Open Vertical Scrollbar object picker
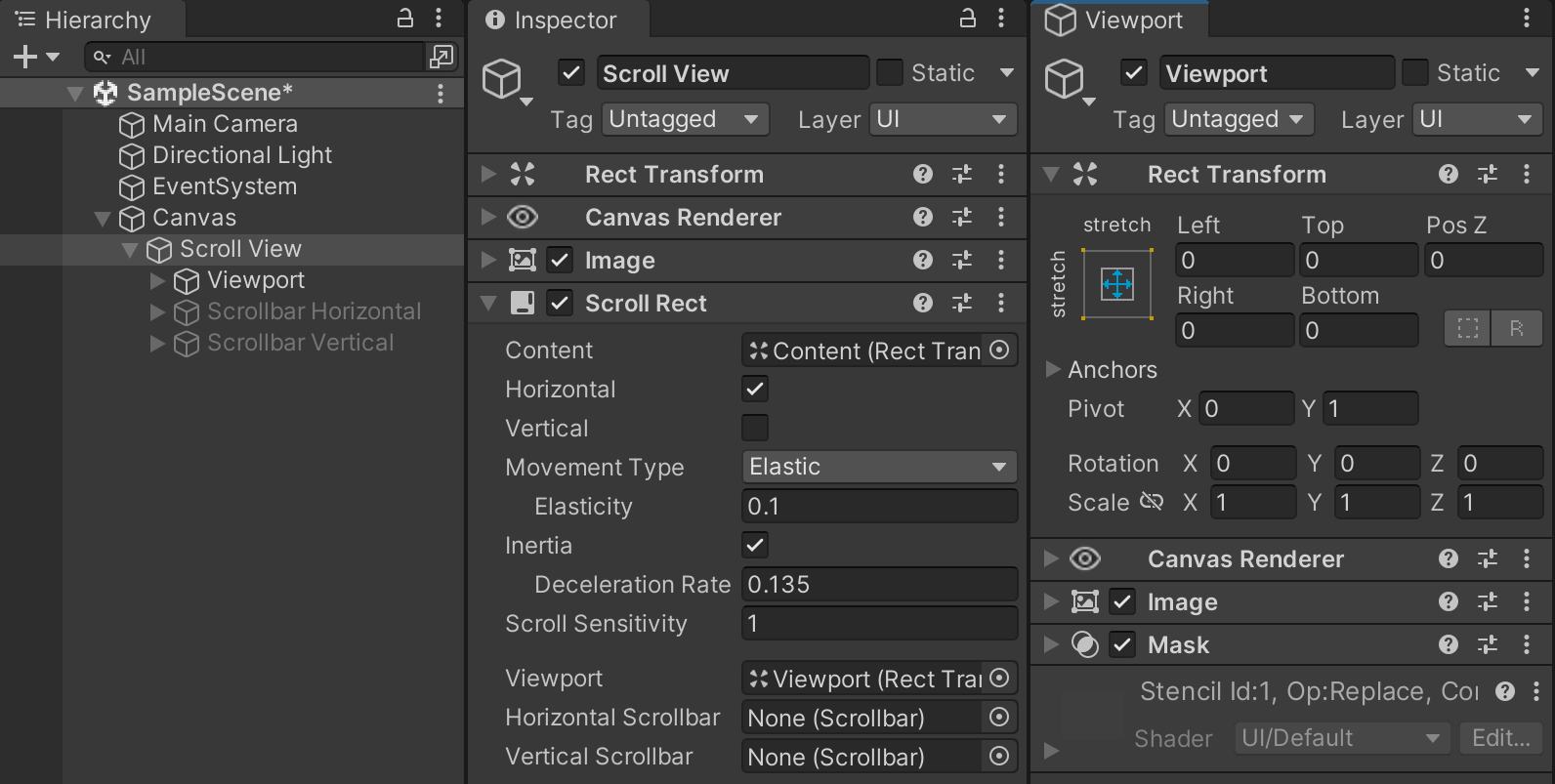The image size is (1555, 784). (x=999, y=756)
